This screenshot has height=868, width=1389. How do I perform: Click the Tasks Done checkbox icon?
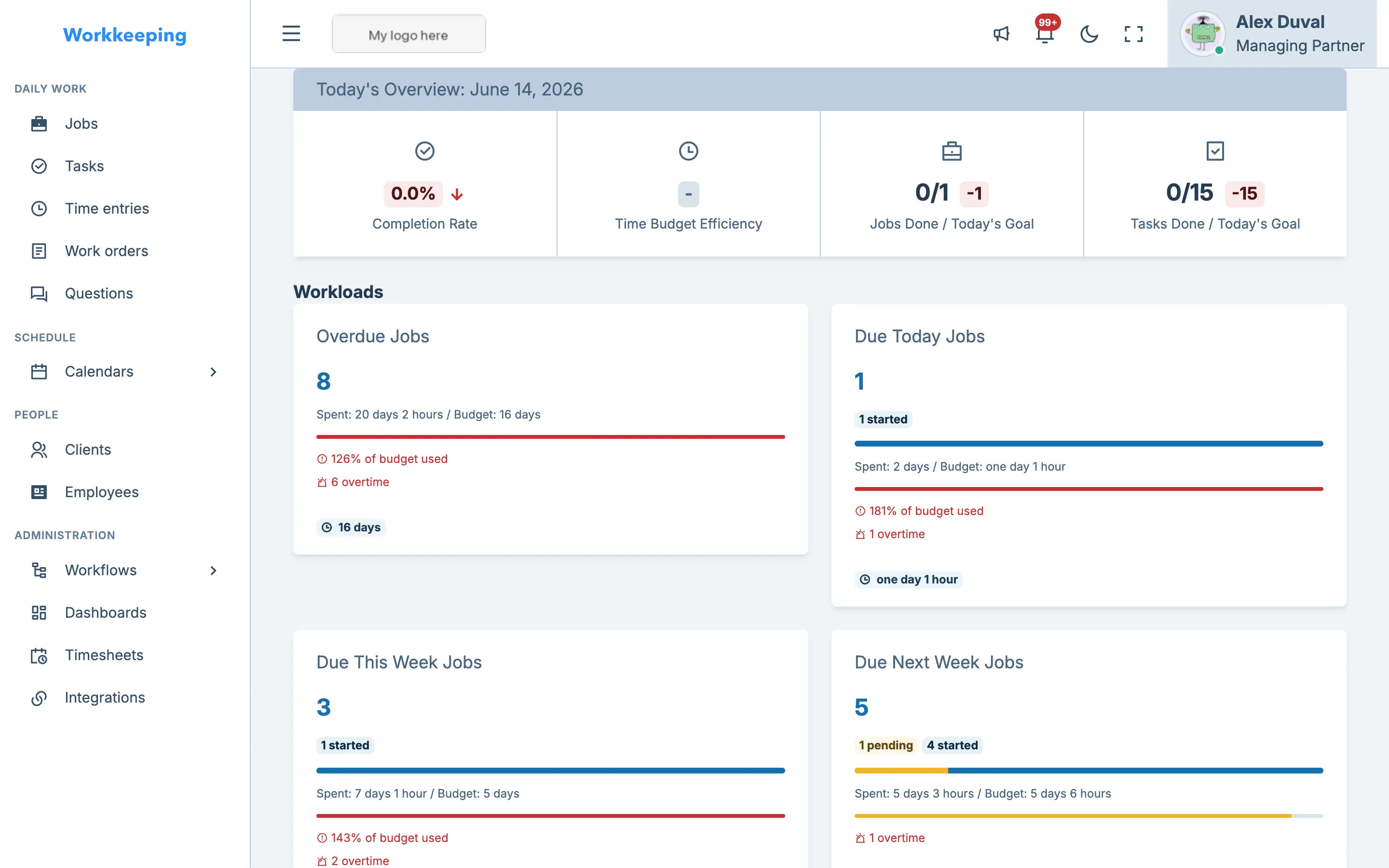[1215, 151]
